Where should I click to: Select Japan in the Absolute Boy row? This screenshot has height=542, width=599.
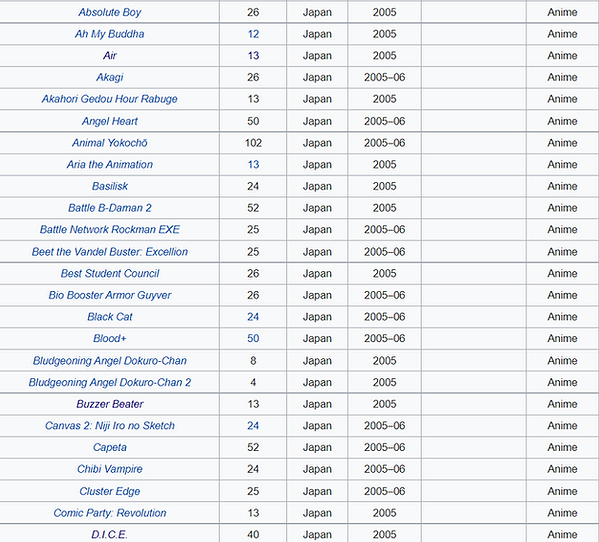(317, 12)
